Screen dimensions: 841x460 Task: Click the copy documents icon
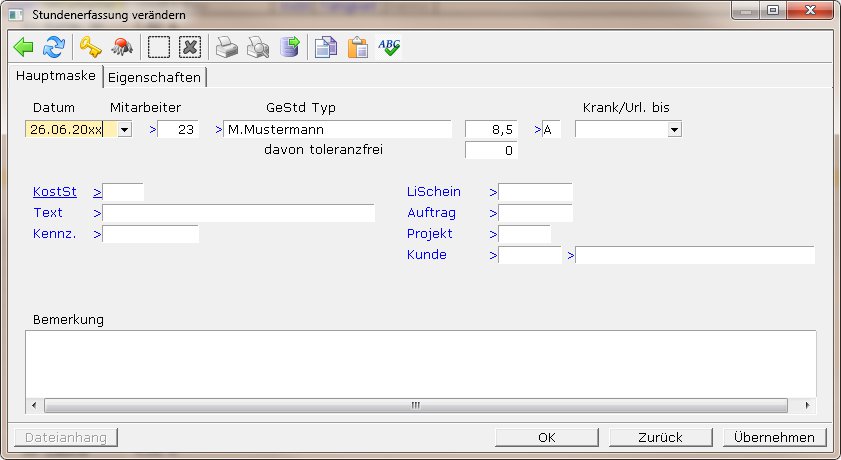pos(325,47)
